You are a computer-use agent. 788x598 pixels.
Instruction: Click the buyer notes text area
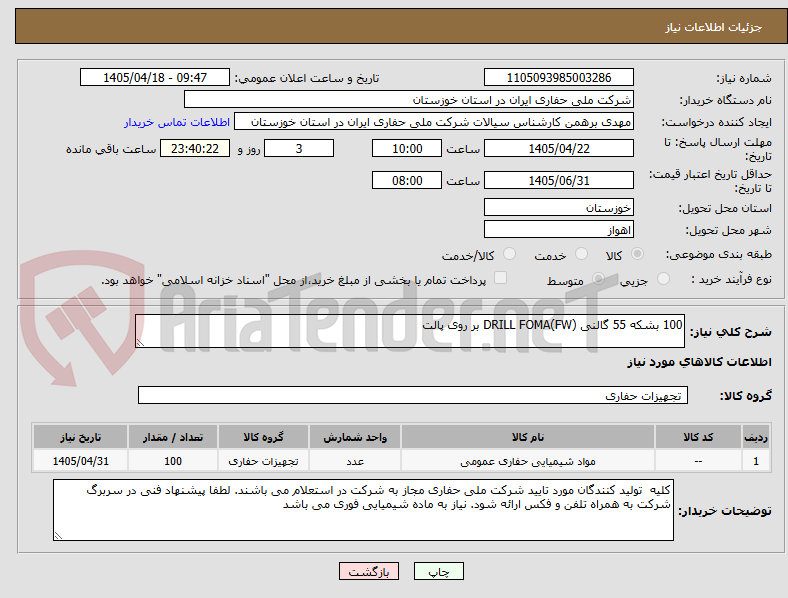pos(363,510)
